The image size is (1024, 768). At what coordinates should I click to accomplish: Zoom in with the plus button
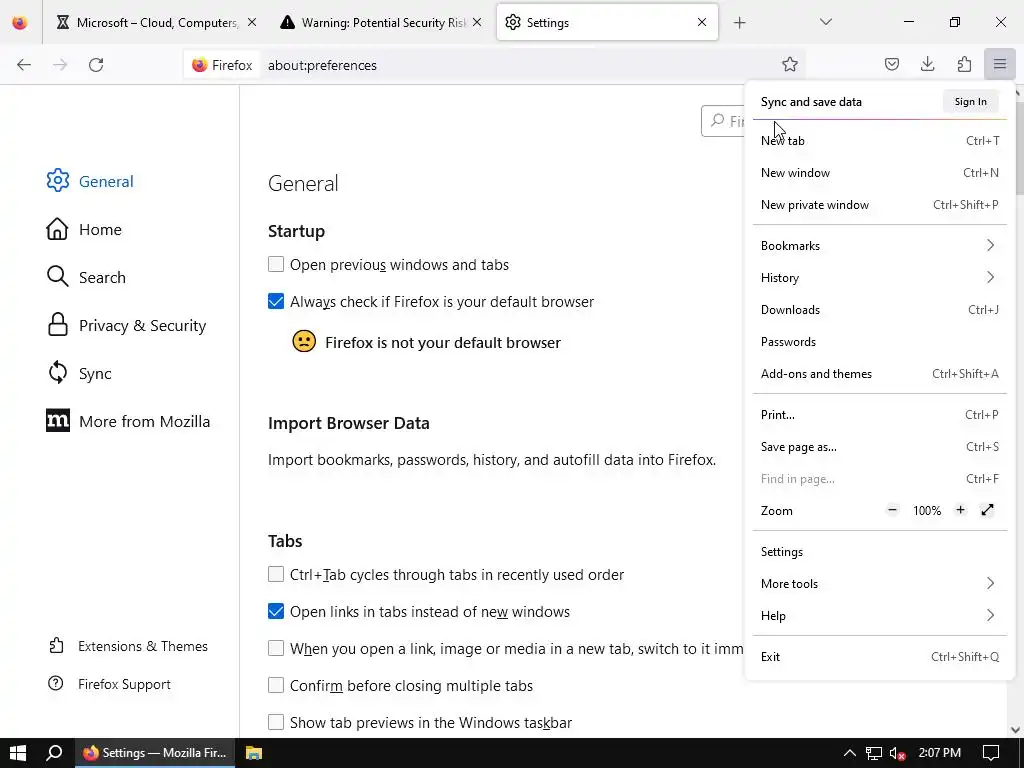(960, 510)
